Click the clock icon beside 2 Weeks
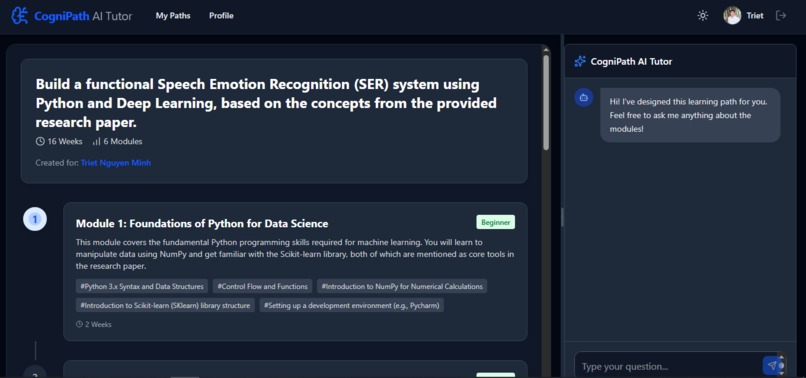The height and width of the screenshot is (378, 806). click(79, 325)
